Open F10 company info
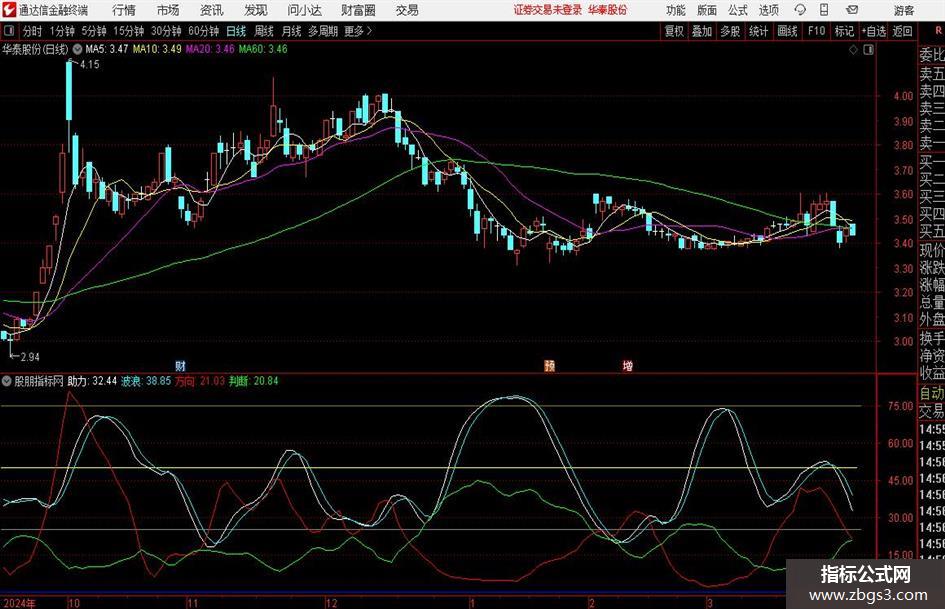945x609 pixels. click(816, 31)
